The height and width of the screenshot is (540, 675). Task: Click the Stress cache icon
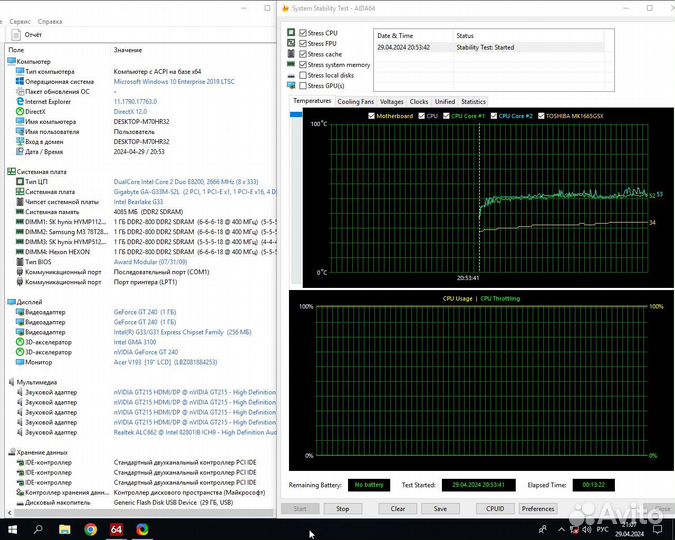291,54
